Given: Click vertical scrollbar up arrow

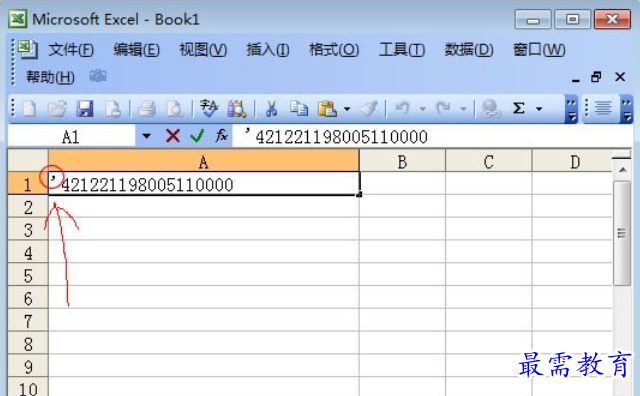Looking at the screenshot, I should 622,170.
